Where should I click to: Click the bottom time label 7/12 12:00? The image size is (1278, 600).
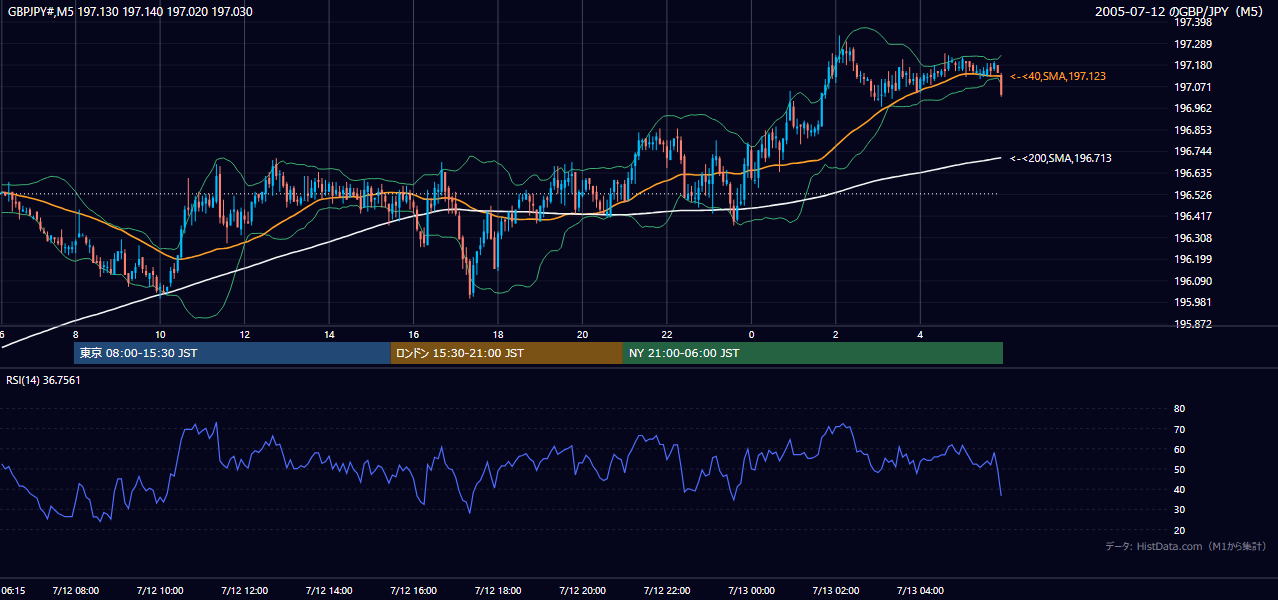tap(244, 591)
